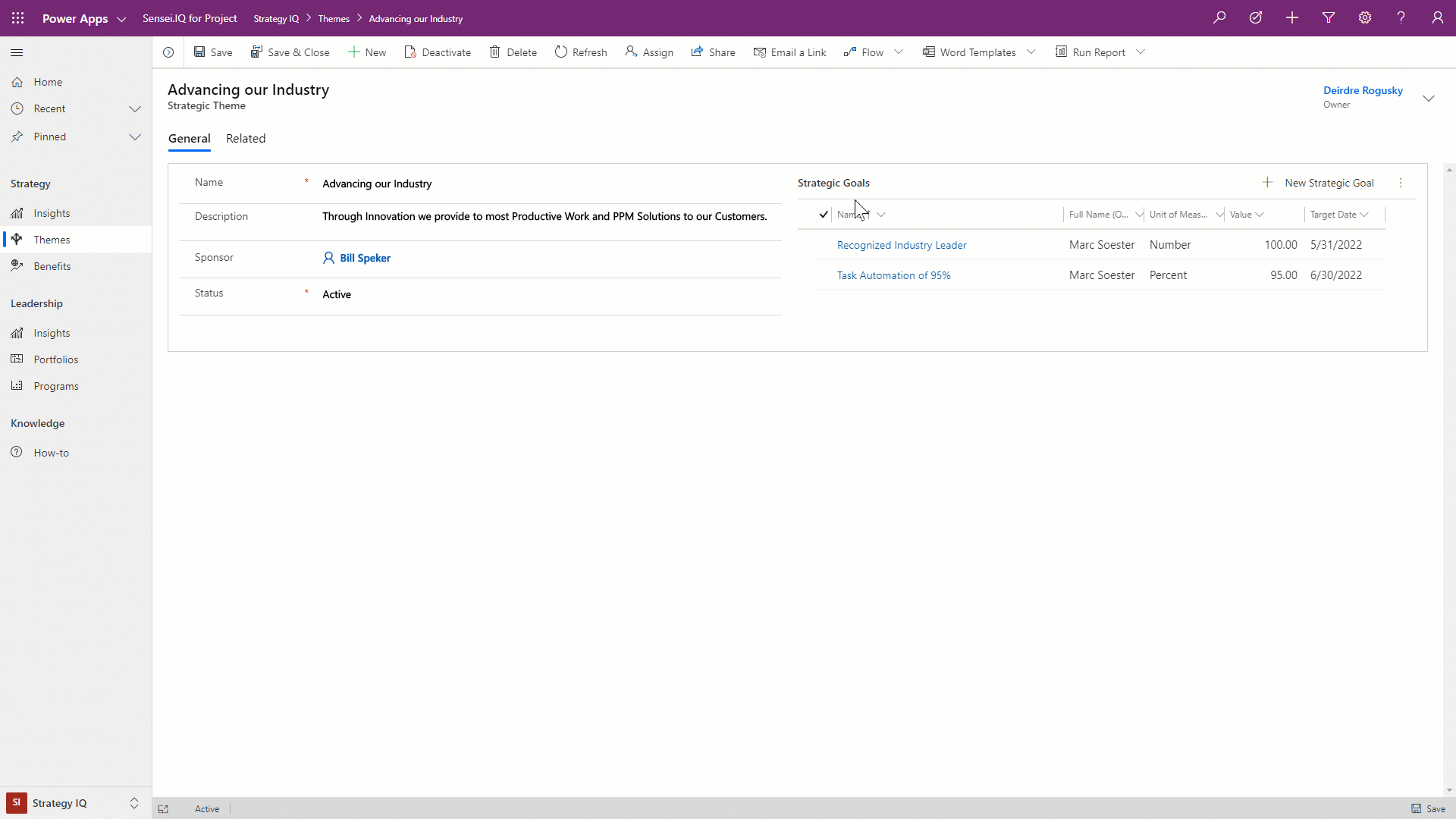Expand the Flow dropdown arrow

click(899, 52)
